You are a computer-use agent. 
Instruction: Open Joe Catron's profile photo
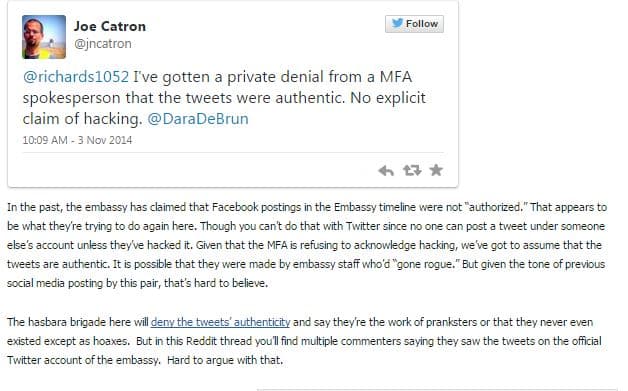click(44, 37)
